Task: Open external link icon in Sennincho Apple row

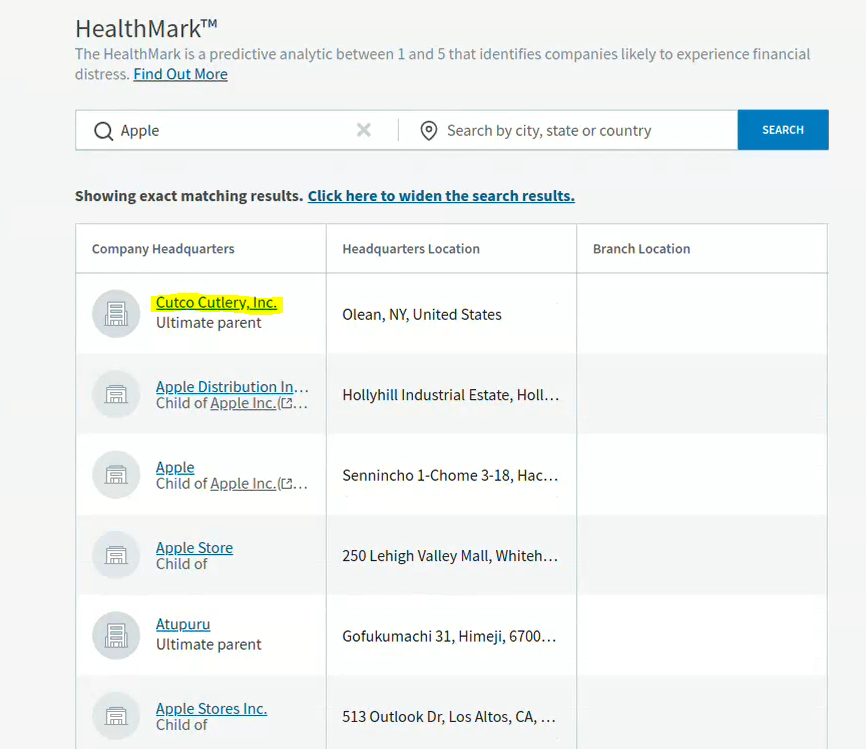Action: (x=287, y=484)
